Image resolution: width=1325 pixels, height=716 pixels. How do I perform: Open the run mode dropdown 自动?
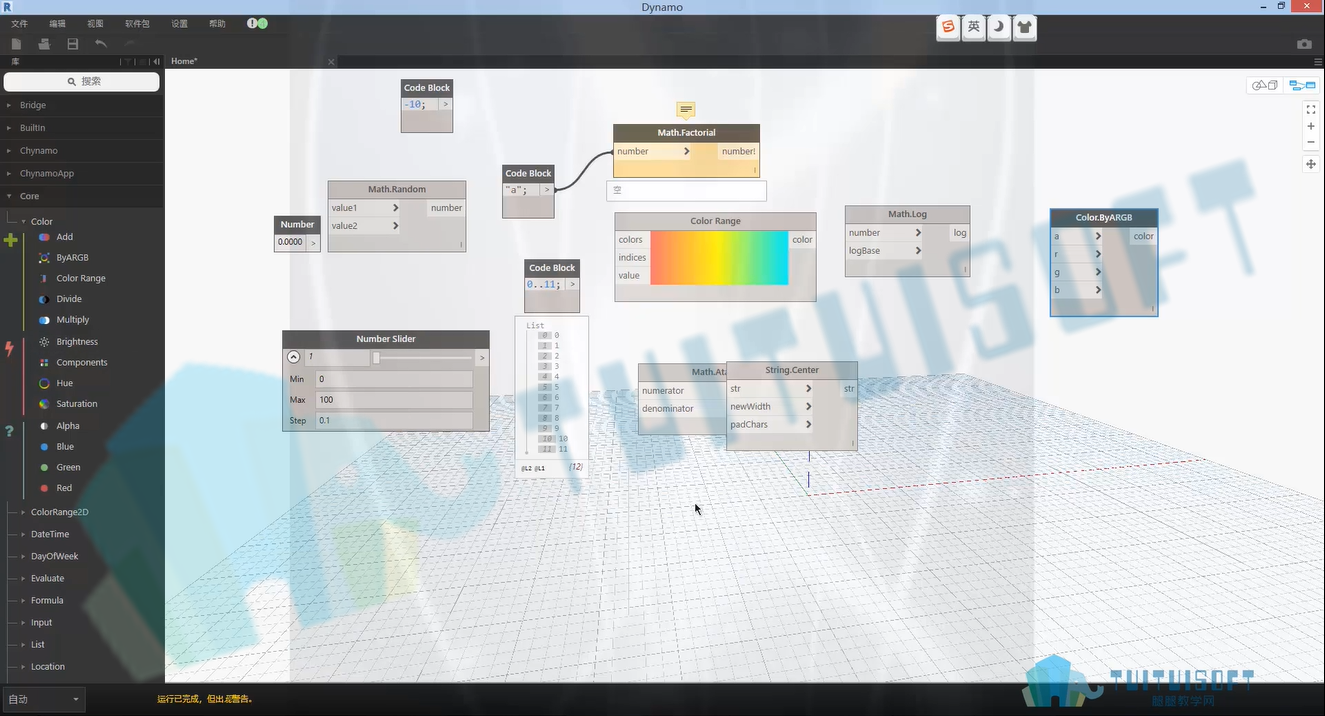point(43,699)
